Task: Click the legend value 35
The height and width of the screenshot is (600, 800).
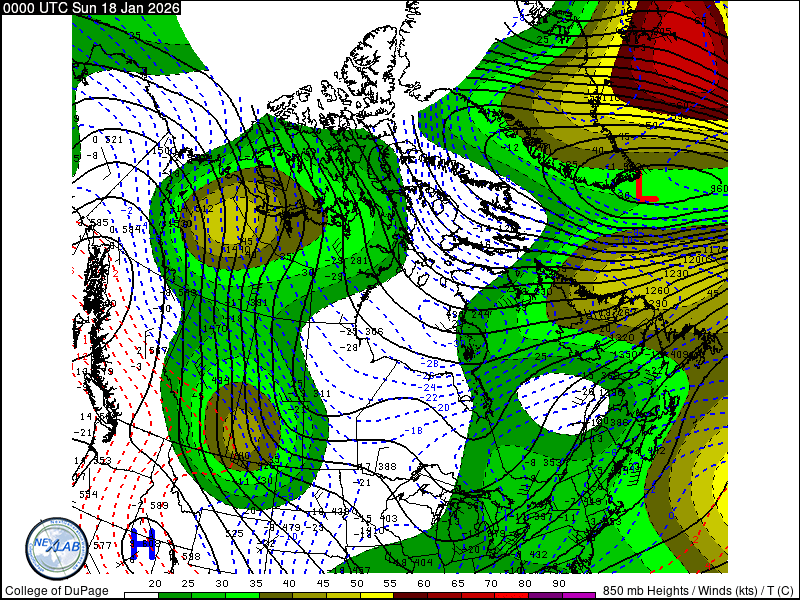Action: [256, 583]
